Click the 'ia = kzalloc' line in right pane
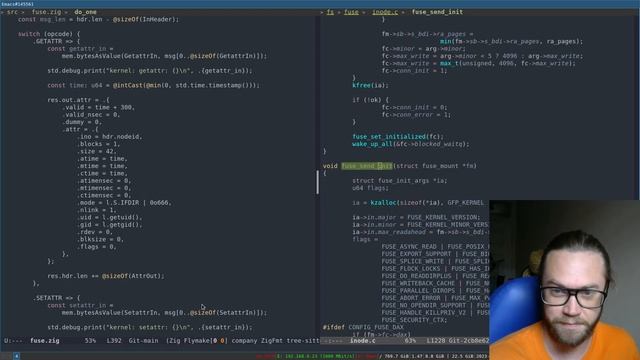The height and width of the screenshot is (360, 640). (x=418, y=203)
